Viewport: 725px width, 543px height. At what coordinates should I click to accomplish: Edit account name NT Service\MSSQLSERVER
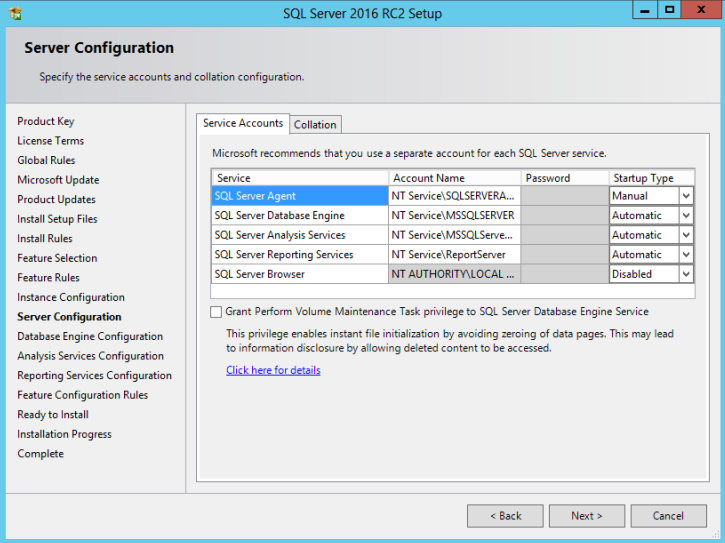(455, 216)
